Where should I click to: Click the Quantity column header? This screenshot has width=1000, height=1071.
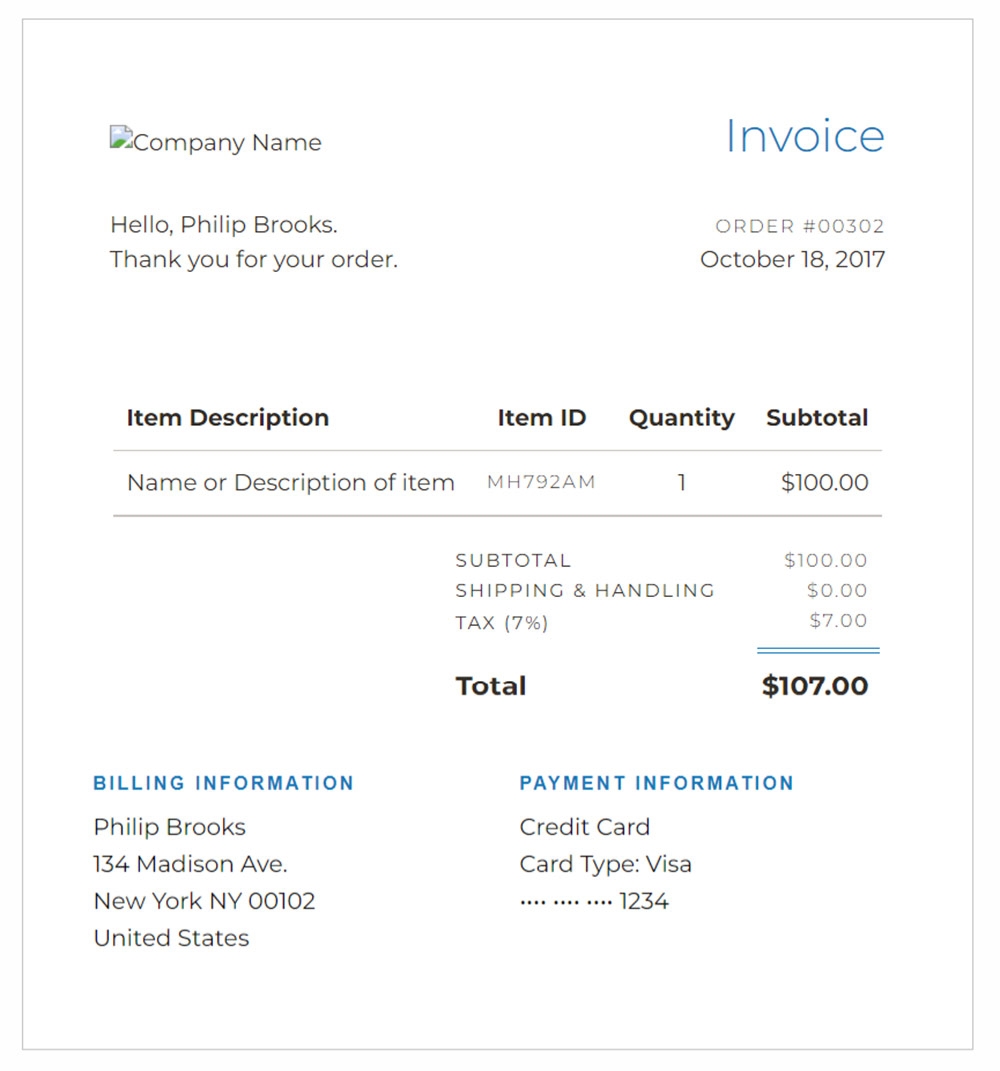681,418
